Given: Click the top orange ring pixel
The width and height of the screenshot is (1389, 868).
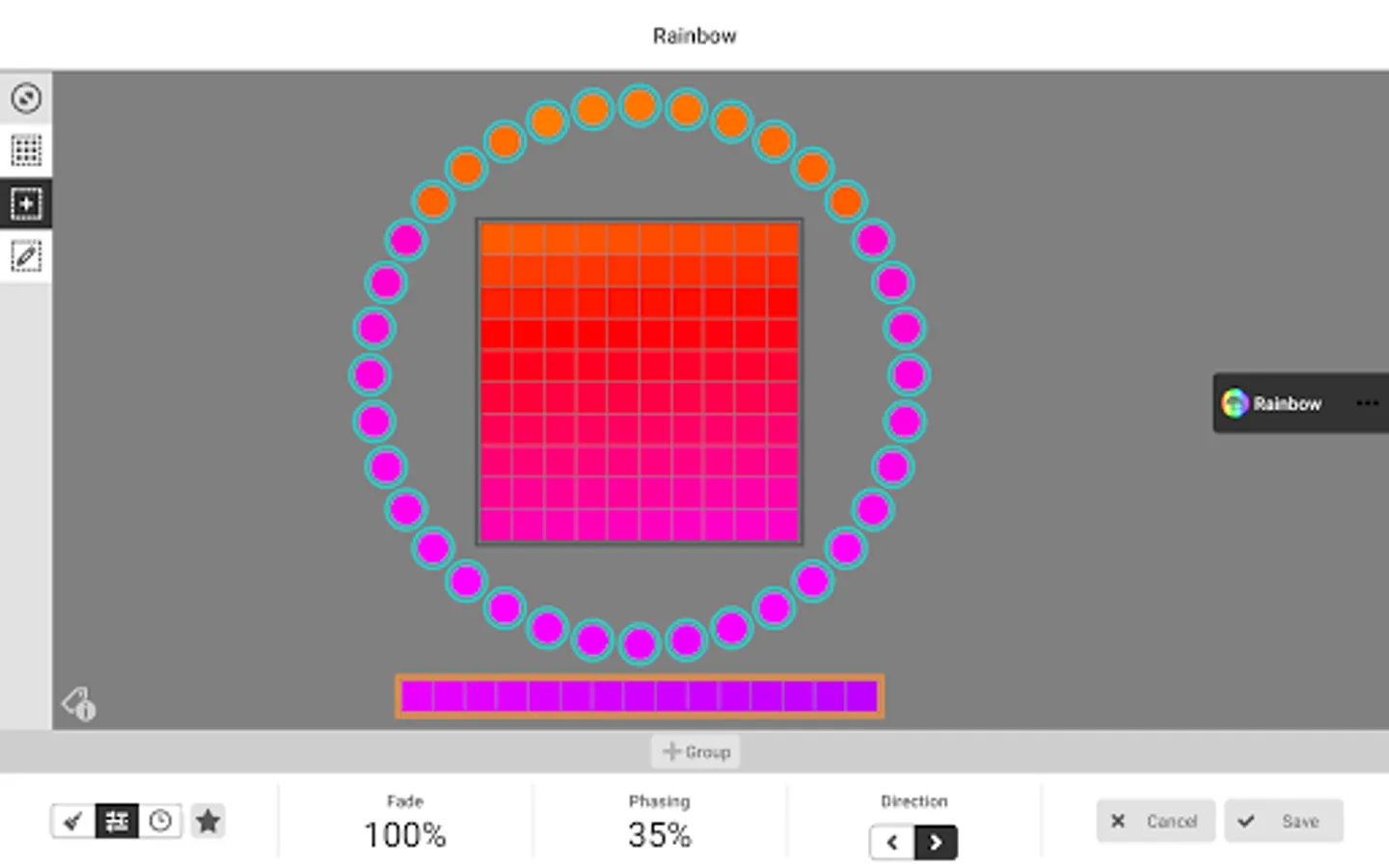Looking at the screenshot, I should click(639, 106).
